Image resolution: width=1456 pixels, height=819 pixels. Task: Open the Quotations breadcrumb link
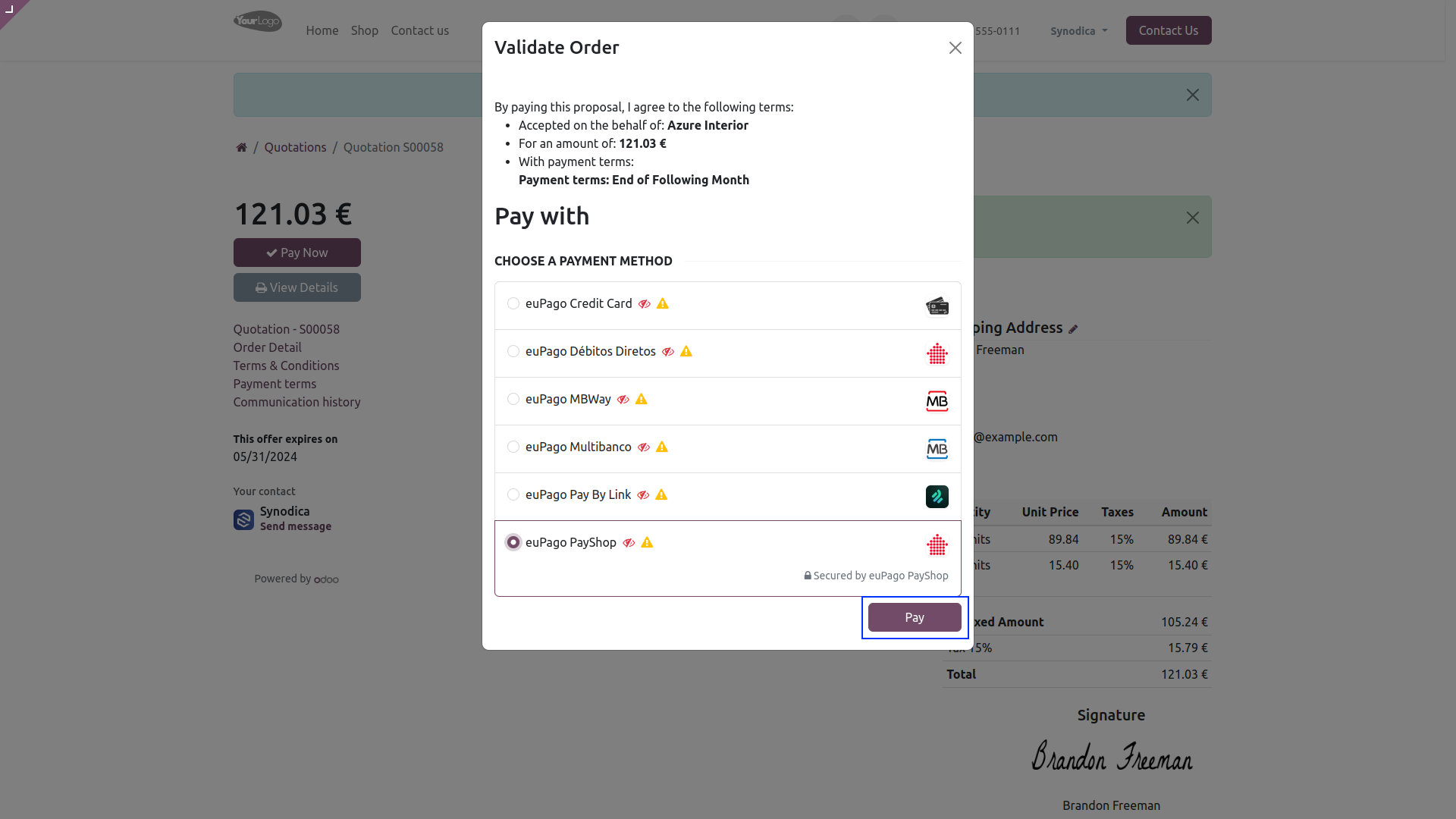point(295,147)
